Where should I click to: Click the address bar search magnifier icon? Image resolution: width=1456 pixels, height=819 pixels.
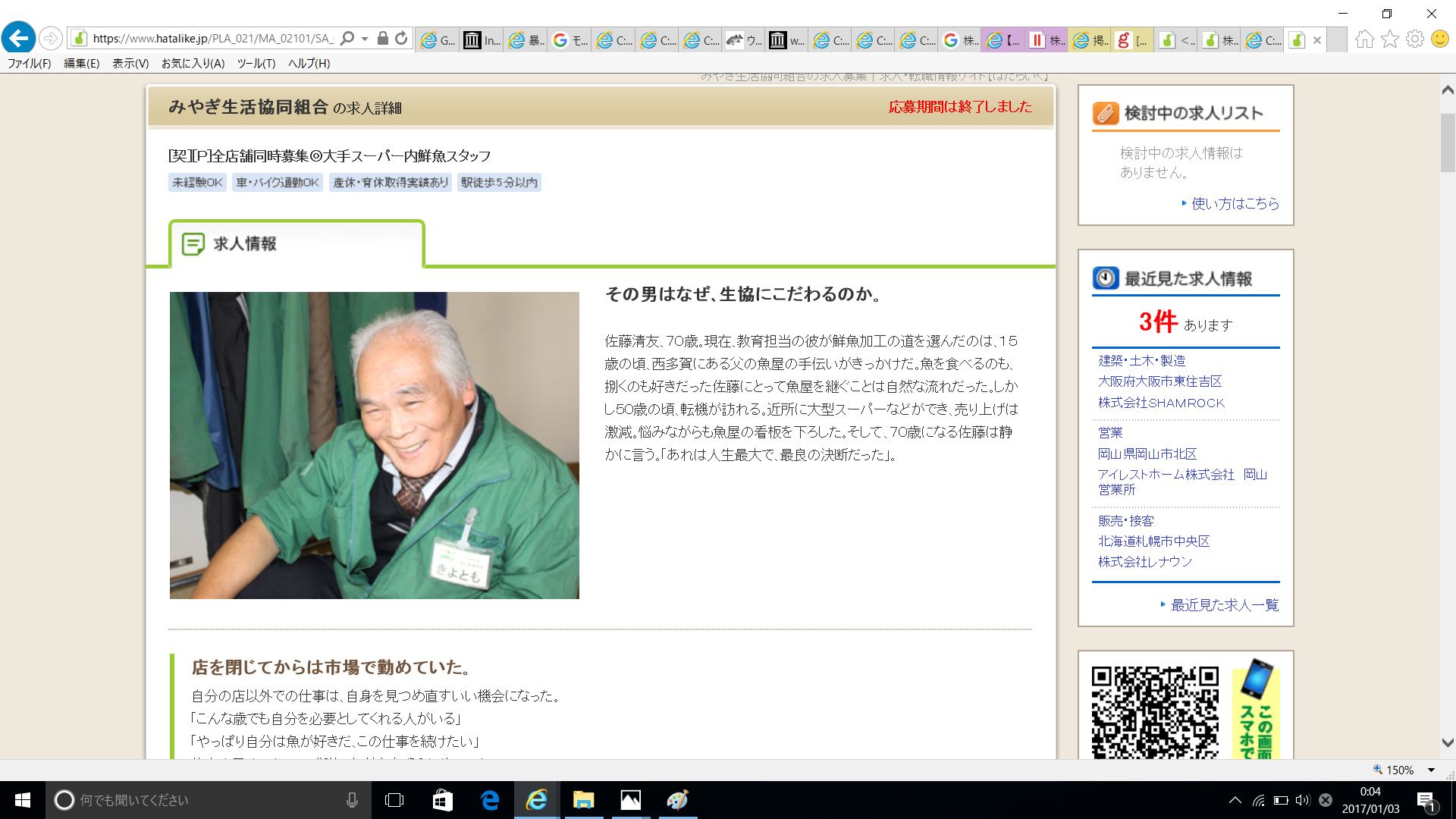point(347,38)
